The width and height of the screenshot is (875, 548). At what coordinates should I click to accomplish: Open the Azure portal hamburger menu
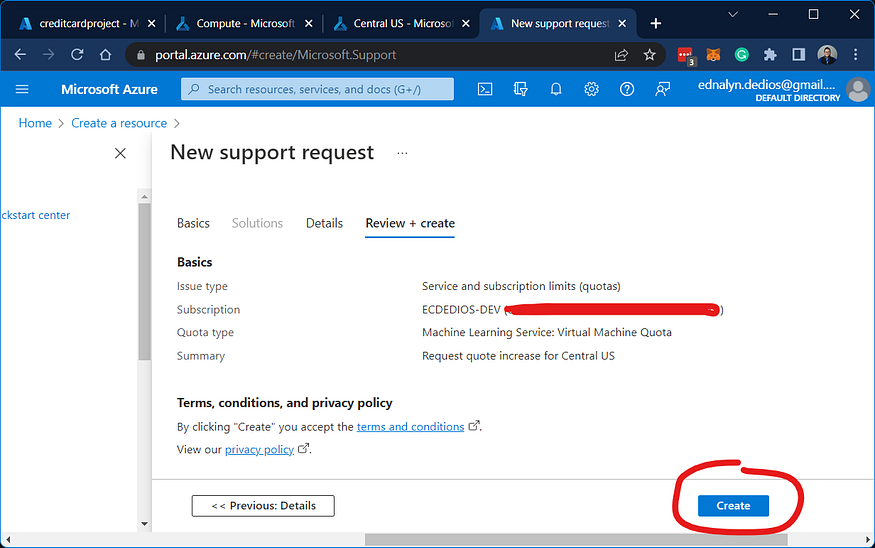pyautogui.click(x=22, y=89)
